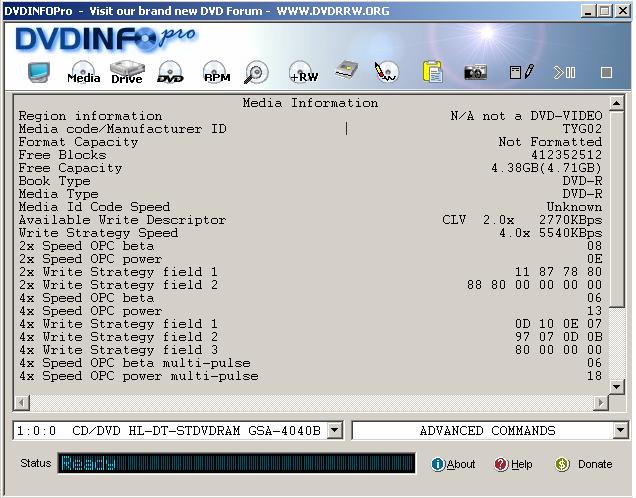Copy info with the clipboard icon

click(x=432, y=73)
